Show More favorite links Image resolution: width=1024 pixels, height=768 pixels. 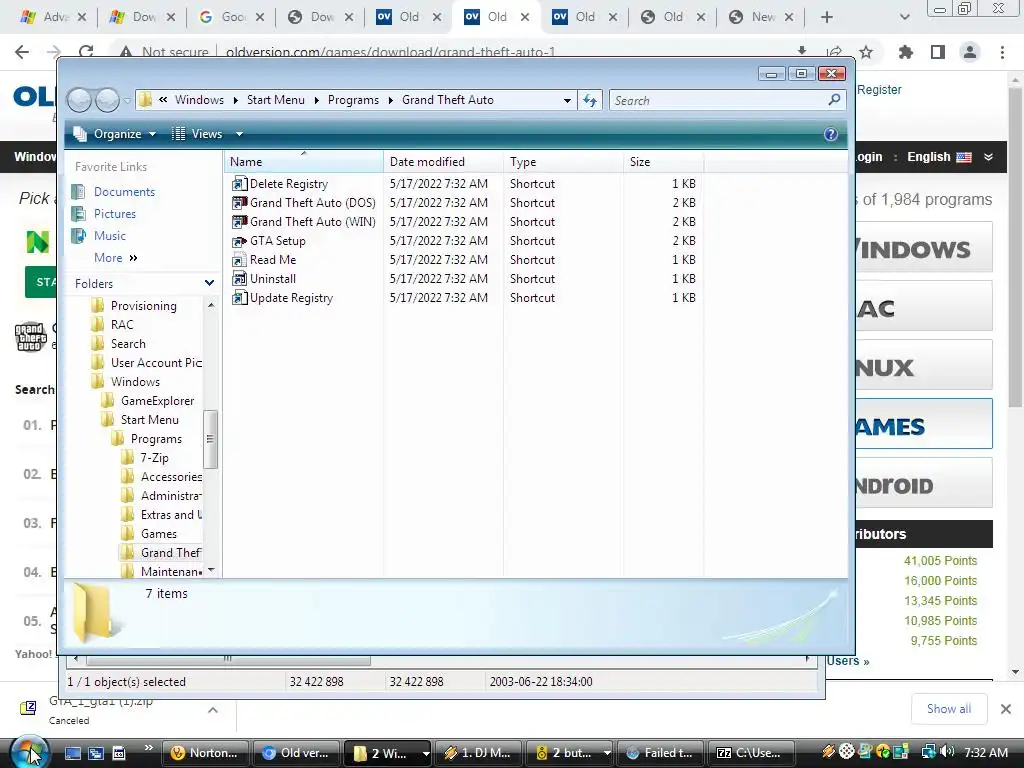[x=116, y=258]
